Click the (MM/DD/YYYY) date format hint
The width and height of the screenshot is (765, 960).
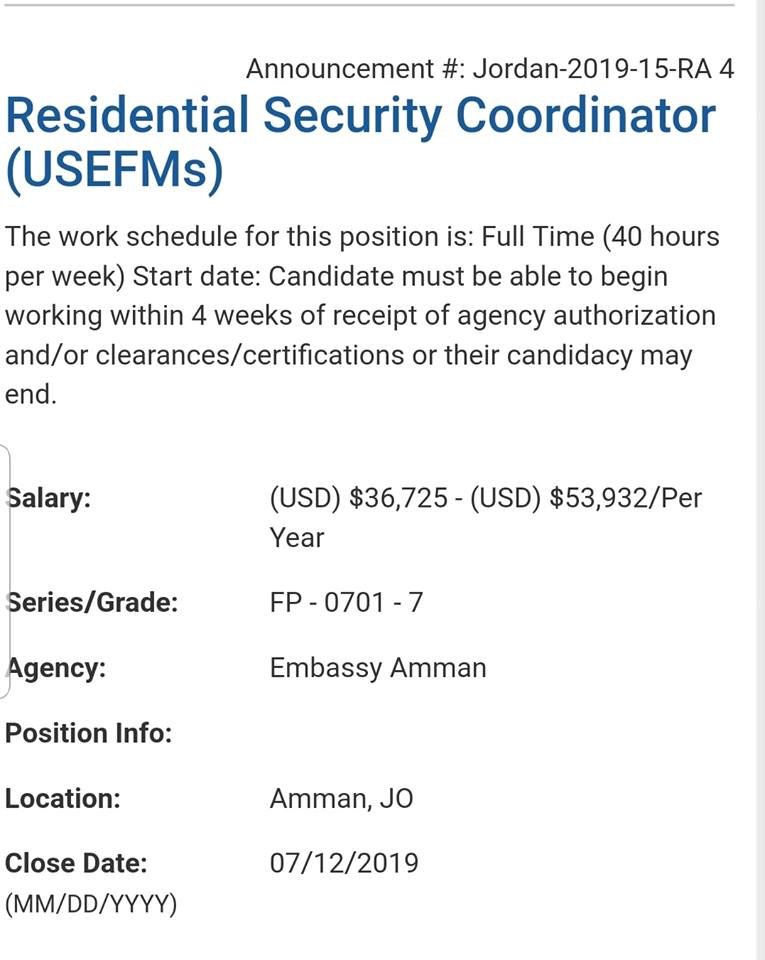pos(91,905)
